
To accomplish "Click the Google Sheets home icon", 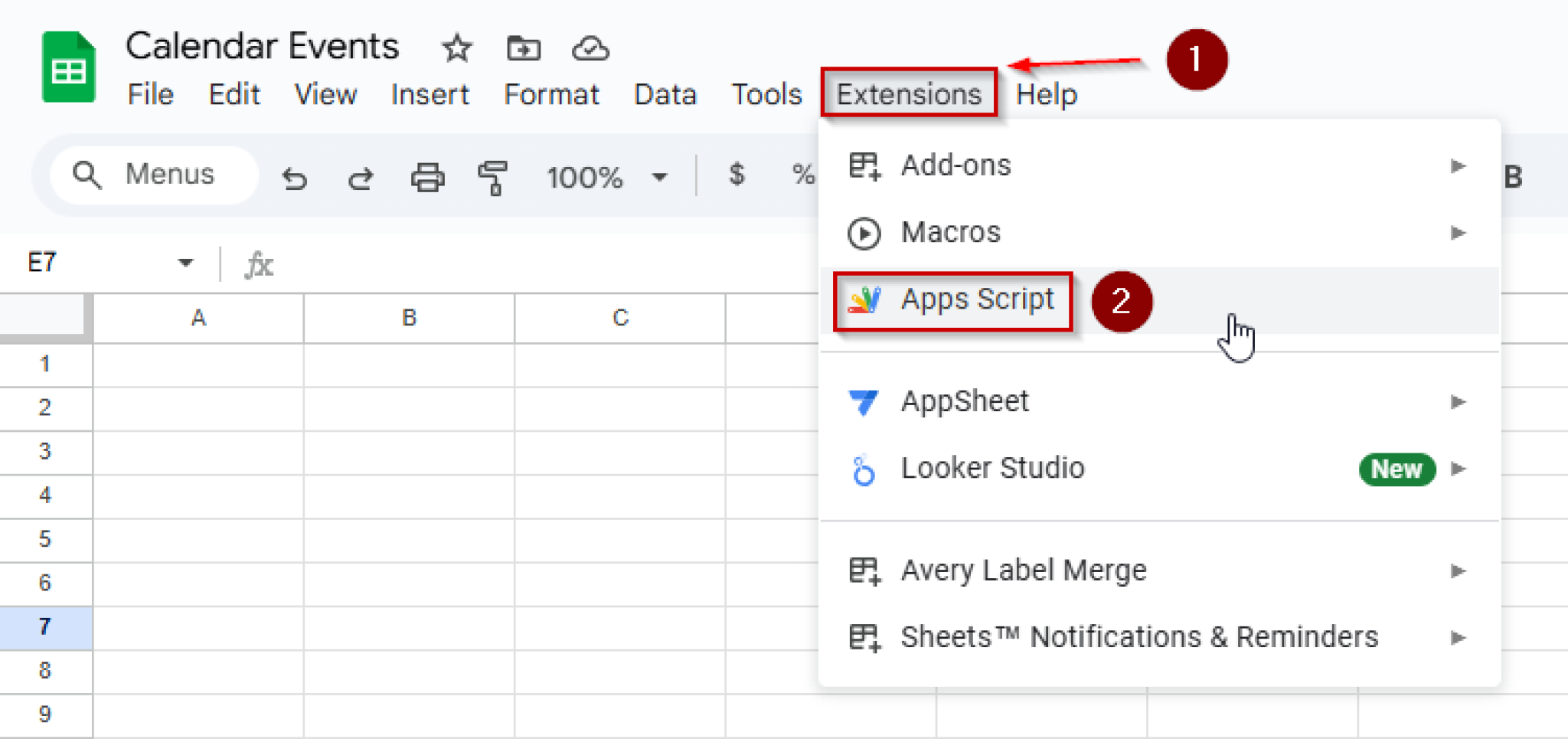I will (69, 67).
